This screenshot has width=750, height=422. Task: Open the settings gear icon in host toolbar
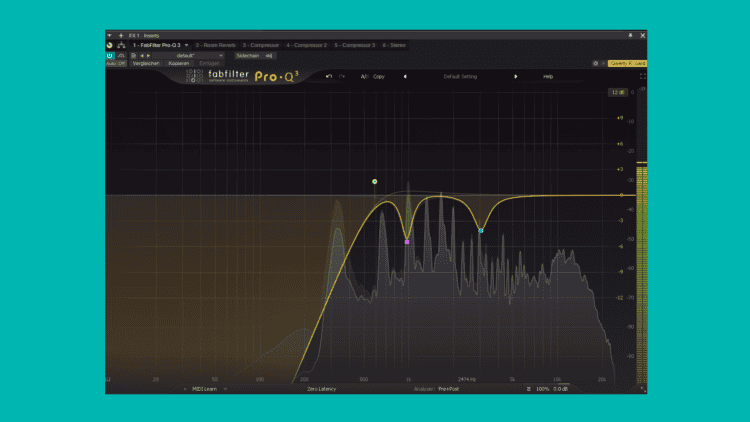tap(596, 63)
